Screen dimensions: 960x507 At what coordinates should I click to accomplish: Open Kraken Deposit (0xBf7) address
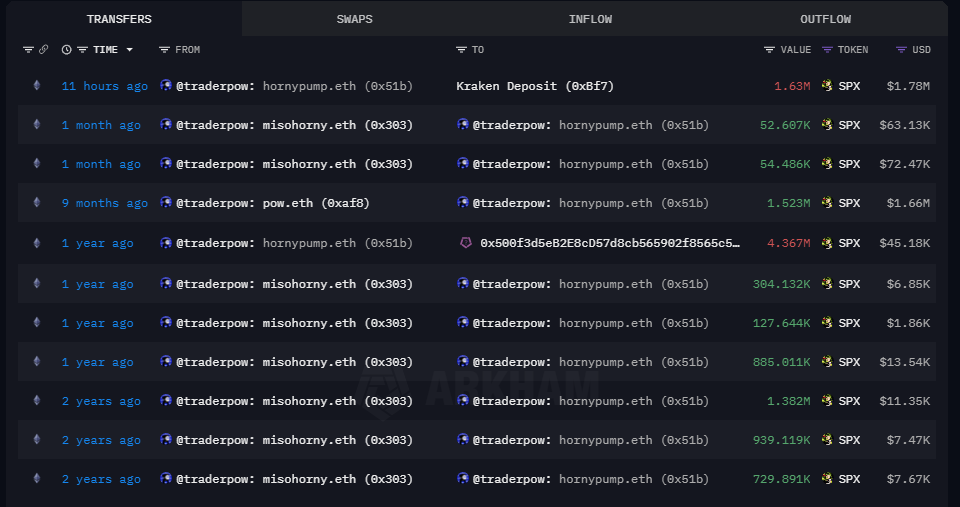pos(535,86)
